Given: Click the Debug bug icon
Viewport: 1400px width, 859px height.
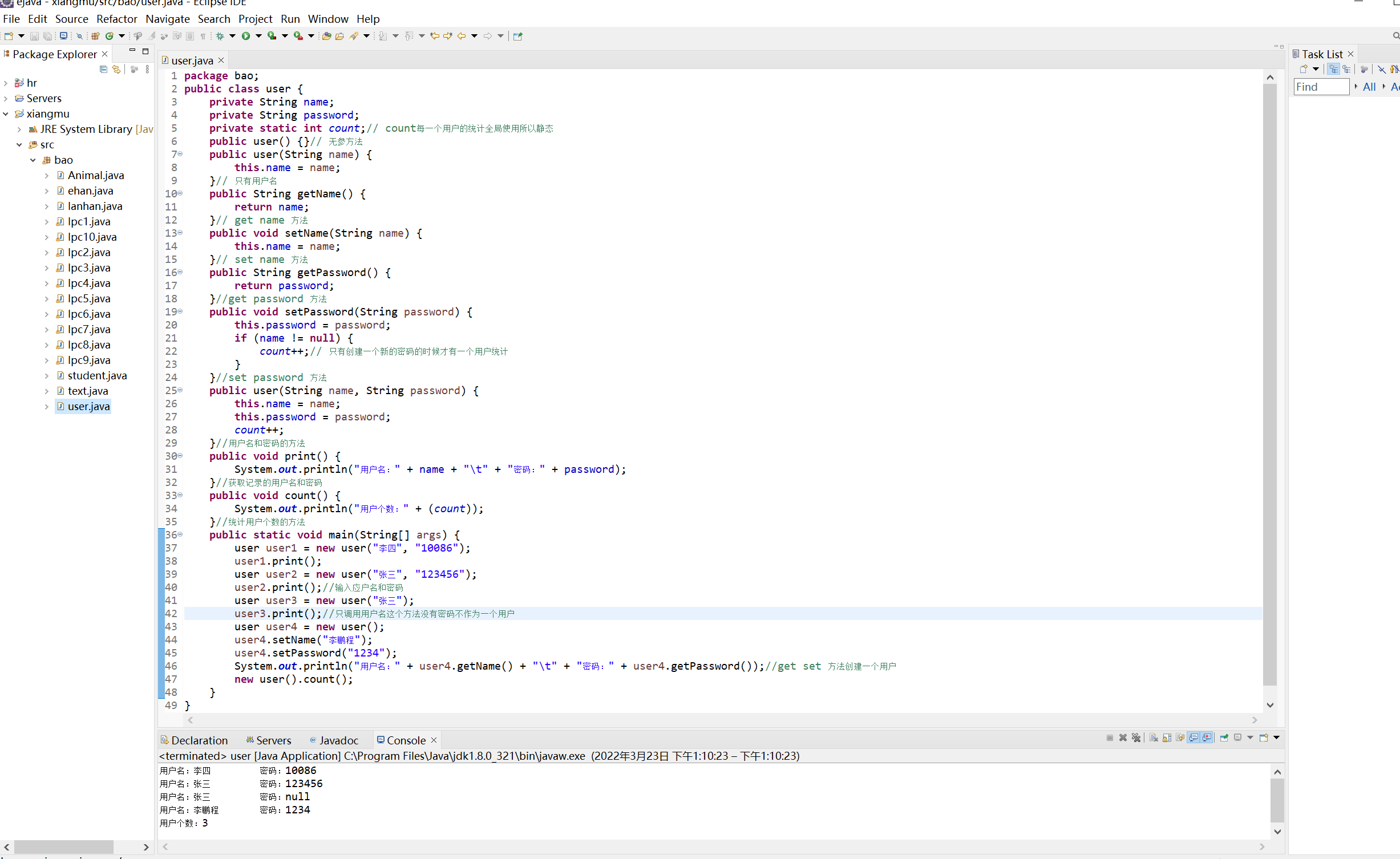Looking at the screenshot, I should point(220,36).
